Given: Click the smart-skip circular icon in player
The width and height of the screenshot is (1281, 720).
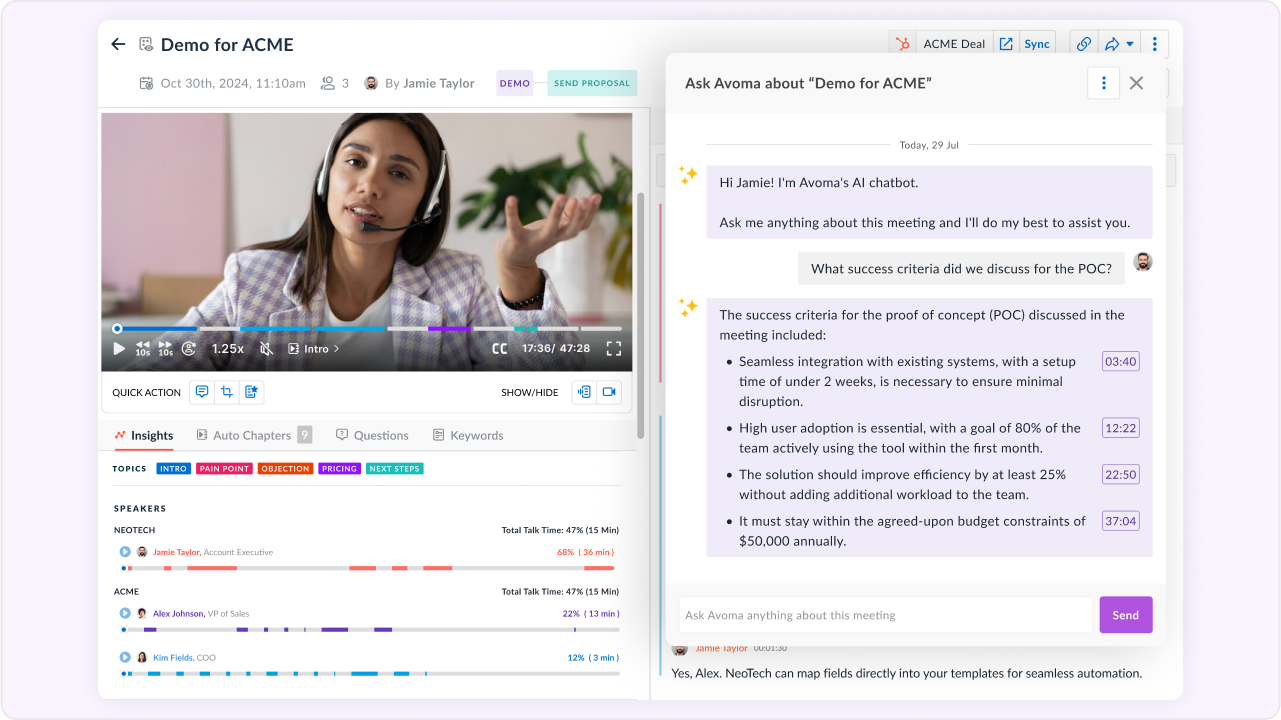Looking at the screenshot, I should [x=189, y=349].
